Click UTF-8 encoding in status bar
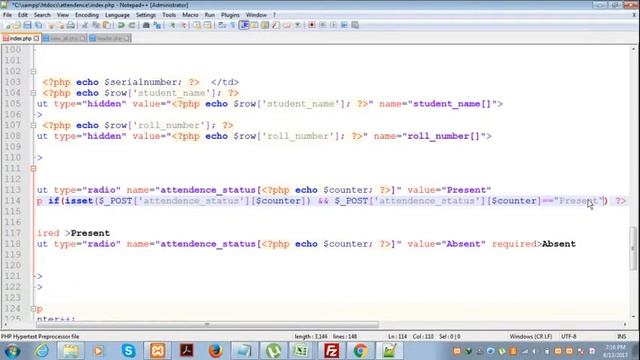This screenshot has height=360, width=640. (x=569, y=336)
